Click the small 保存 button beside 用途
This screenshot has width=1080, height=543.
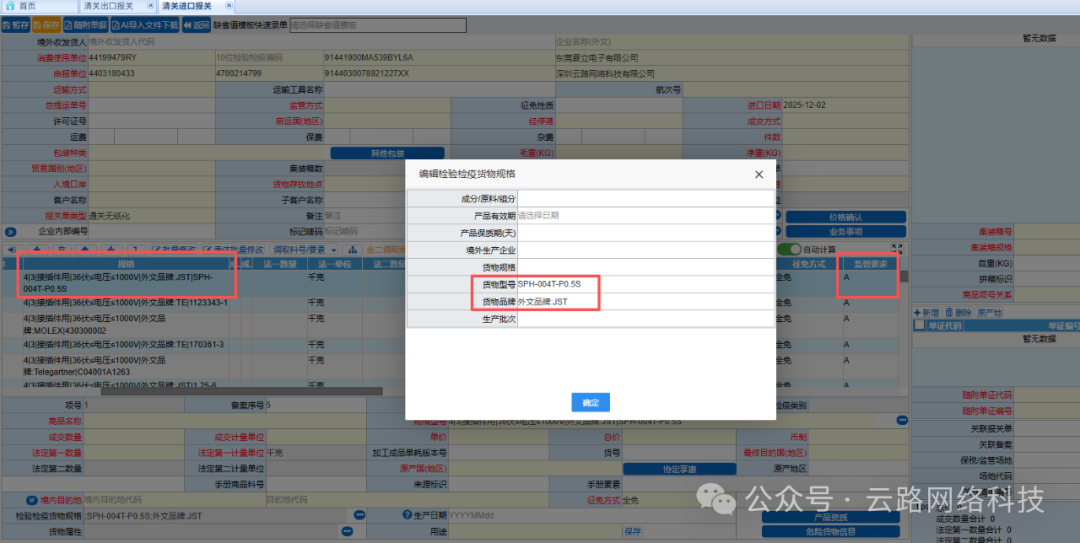[634, 531]
